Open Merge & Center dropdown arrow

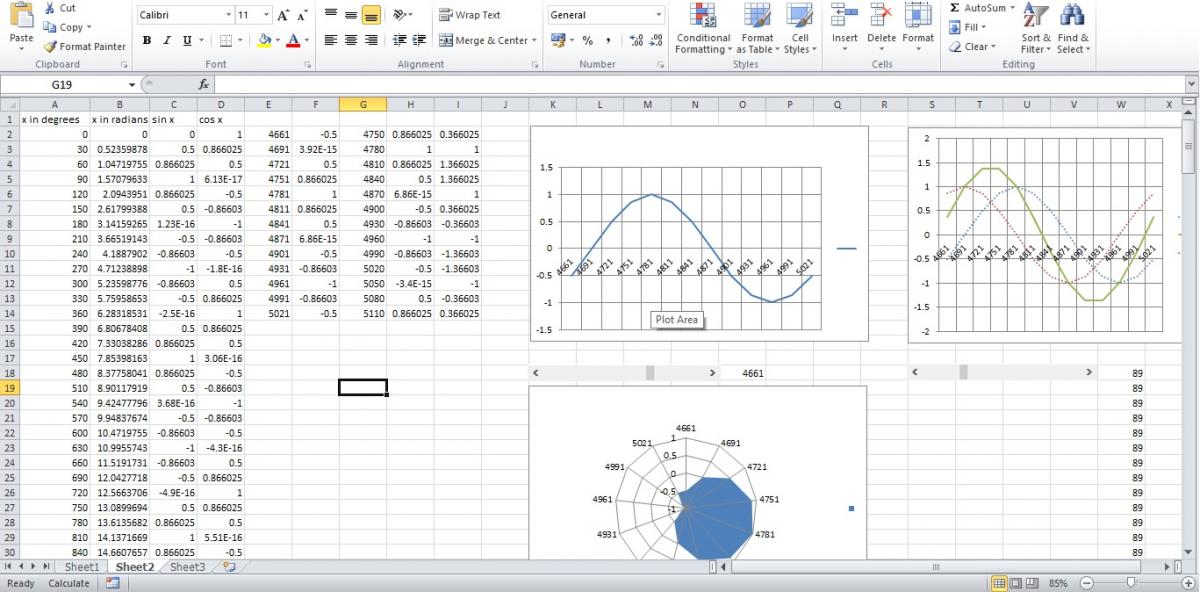coord(534,41)
